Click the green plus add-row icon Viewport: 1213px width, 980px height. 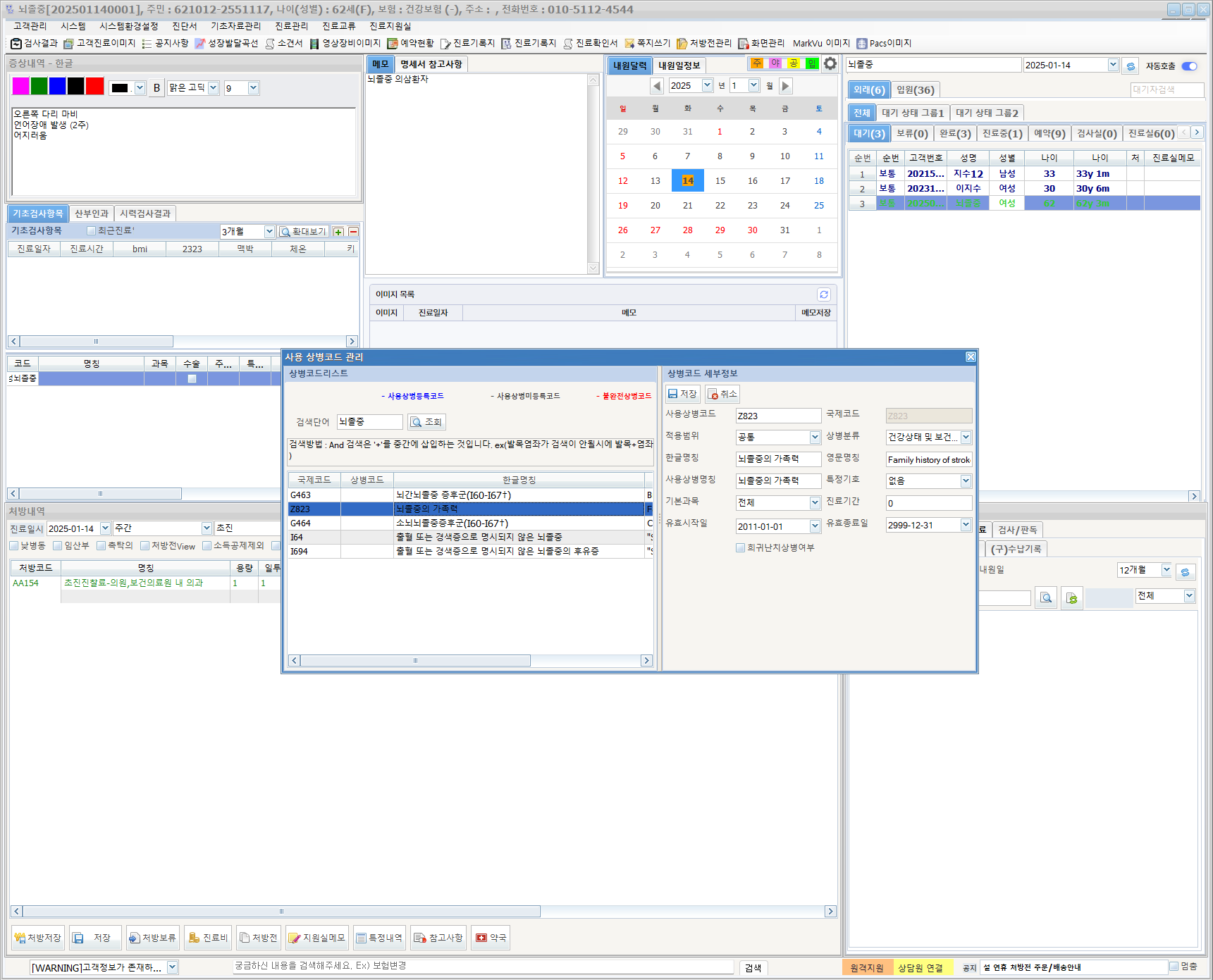(x=338, y=232)
